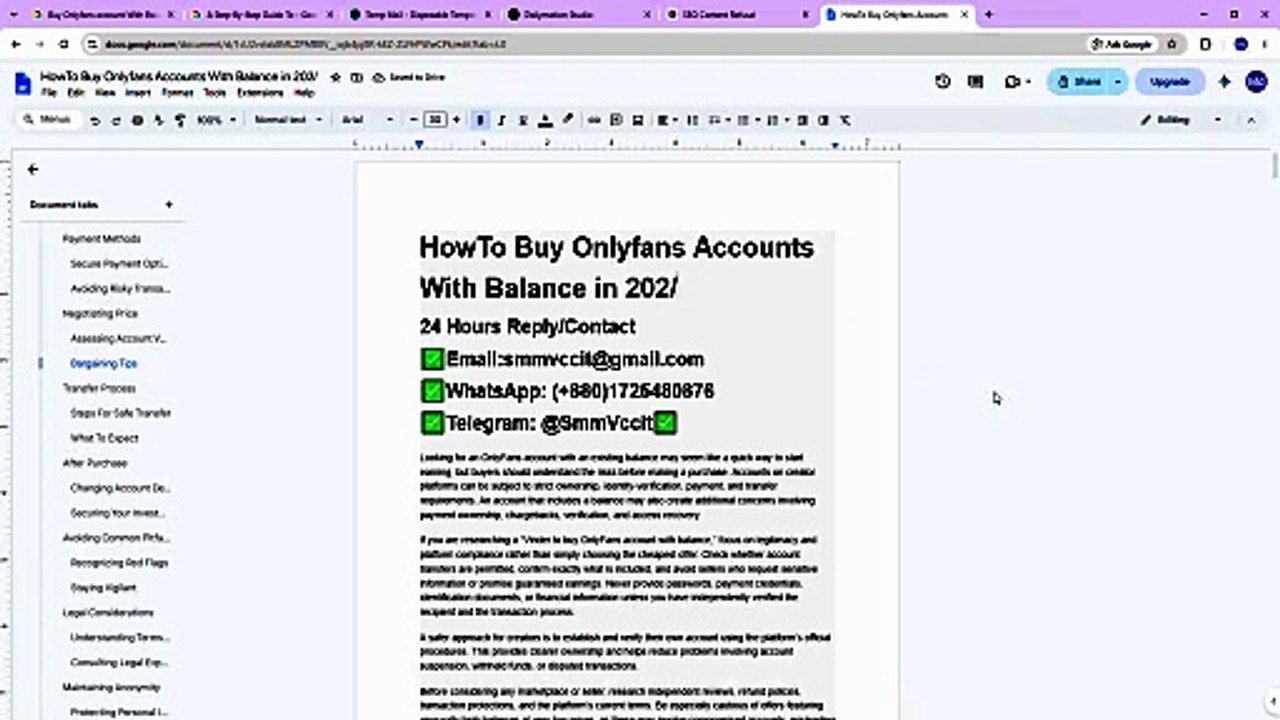Decrease the paragraph indent
Viewport: 1280px width, 720px height.
pyautogui.click(x=802, y=120)
